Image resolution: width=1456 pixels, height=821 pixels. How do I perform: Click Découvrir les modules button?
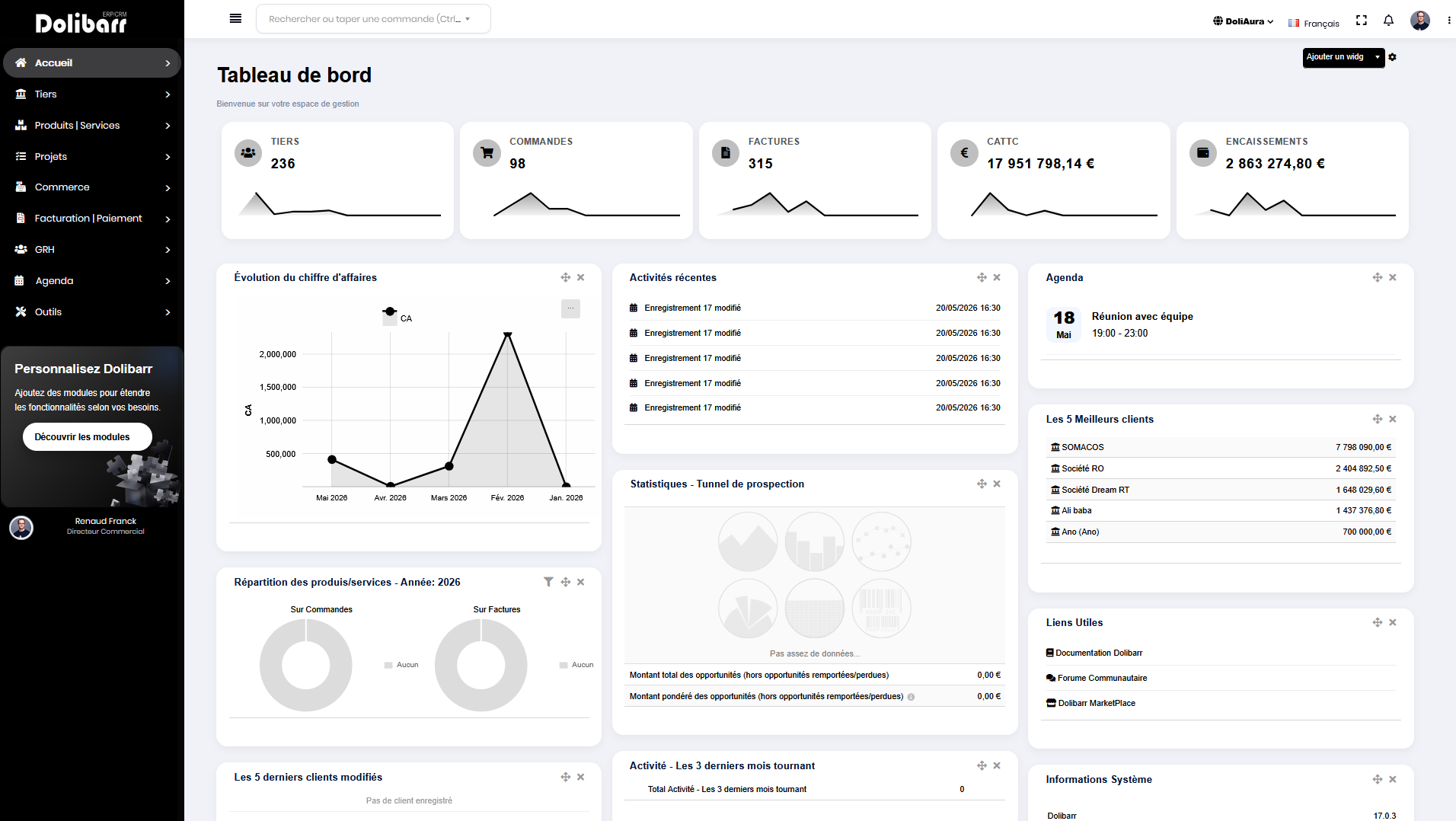click(x=88, y=437)
